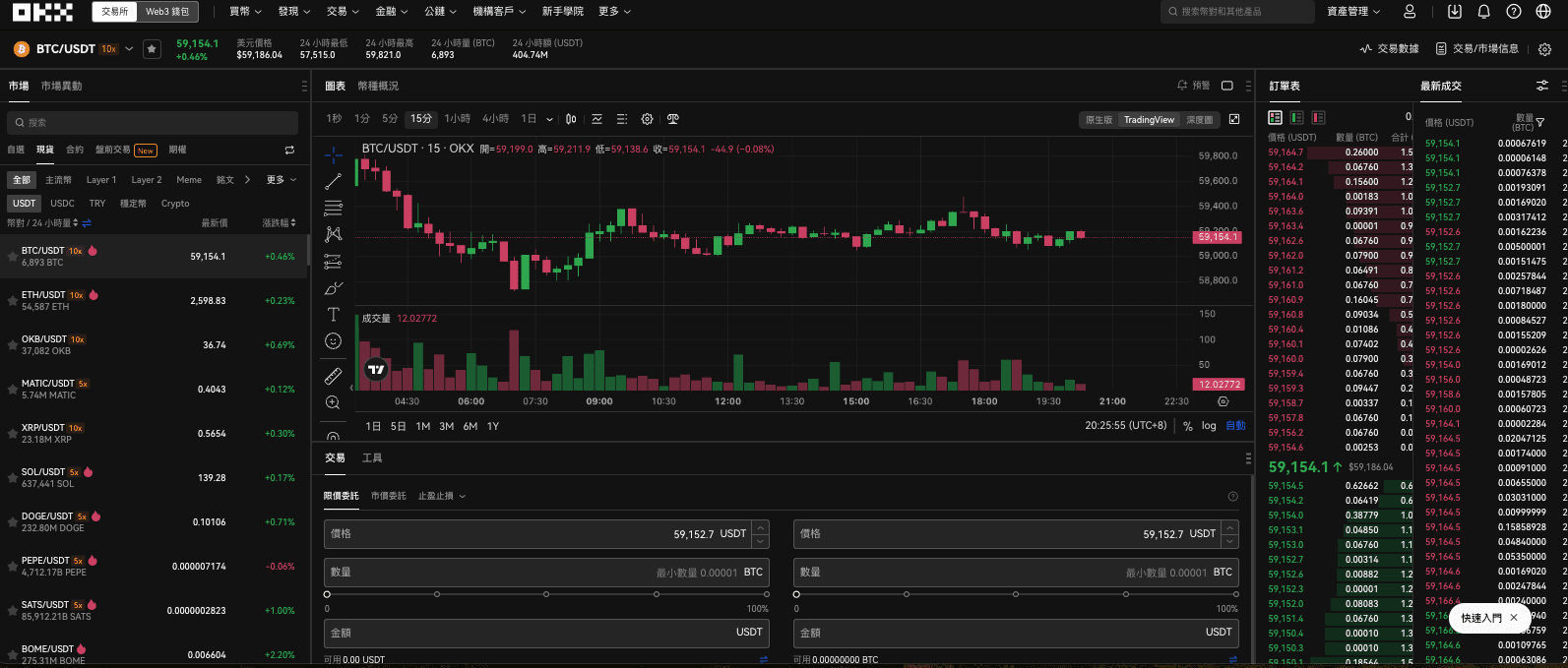The image size is (1568, 668).
Task: Open the emoji sticker tool
Action: 334,341
